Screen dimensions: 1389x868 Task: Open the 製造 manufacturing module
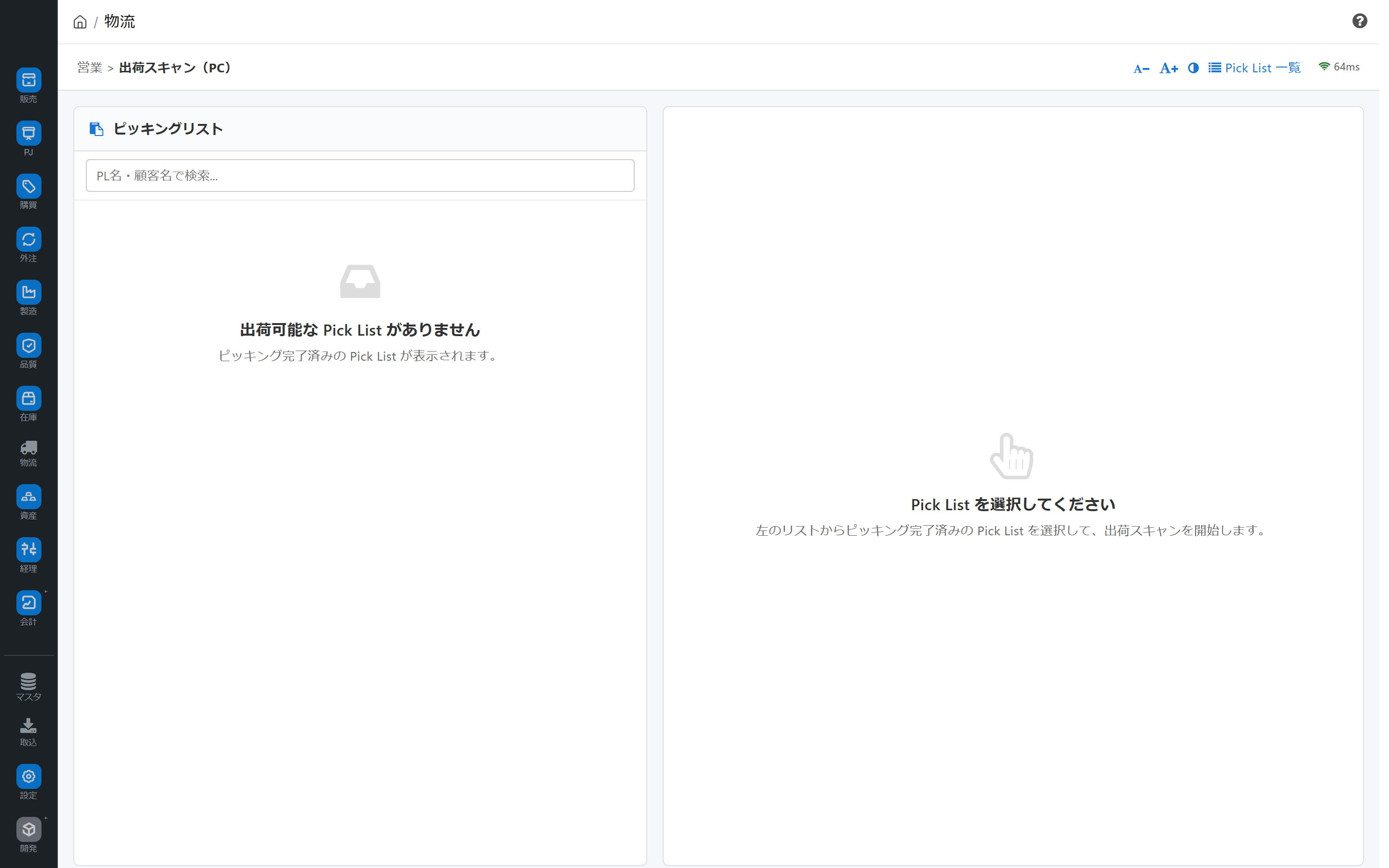(x=29, y=298)
